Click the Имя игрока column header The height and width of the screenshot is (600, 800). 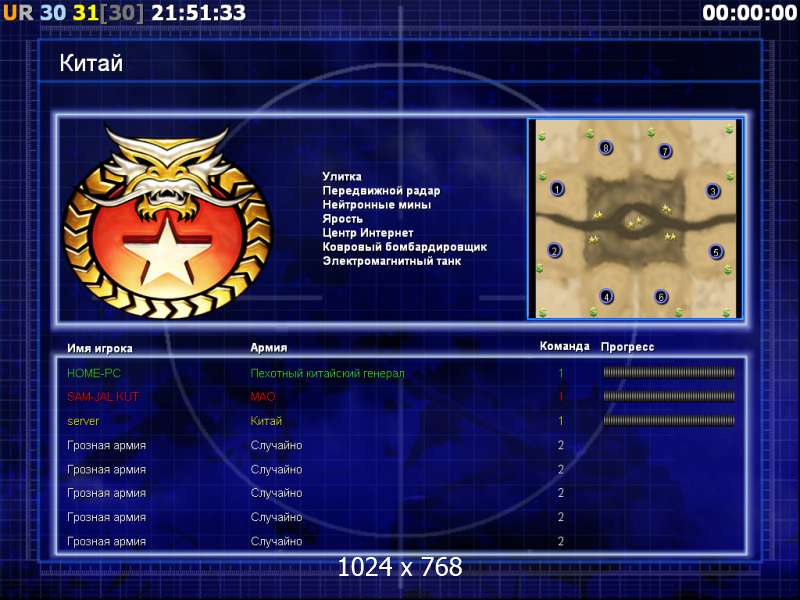100,348
